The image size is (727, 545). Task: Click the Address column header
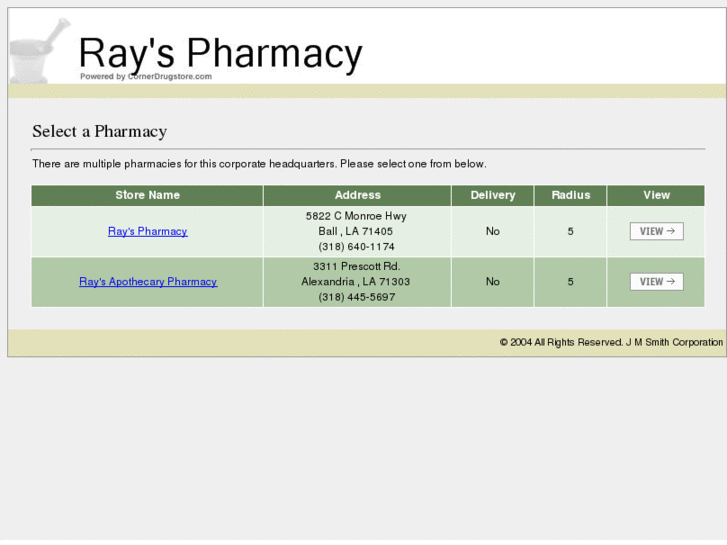click(x=357, y=195)
